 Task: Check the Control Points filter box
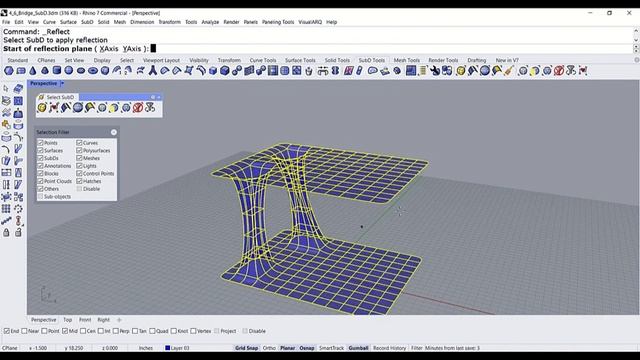click(x=79, y=173)
